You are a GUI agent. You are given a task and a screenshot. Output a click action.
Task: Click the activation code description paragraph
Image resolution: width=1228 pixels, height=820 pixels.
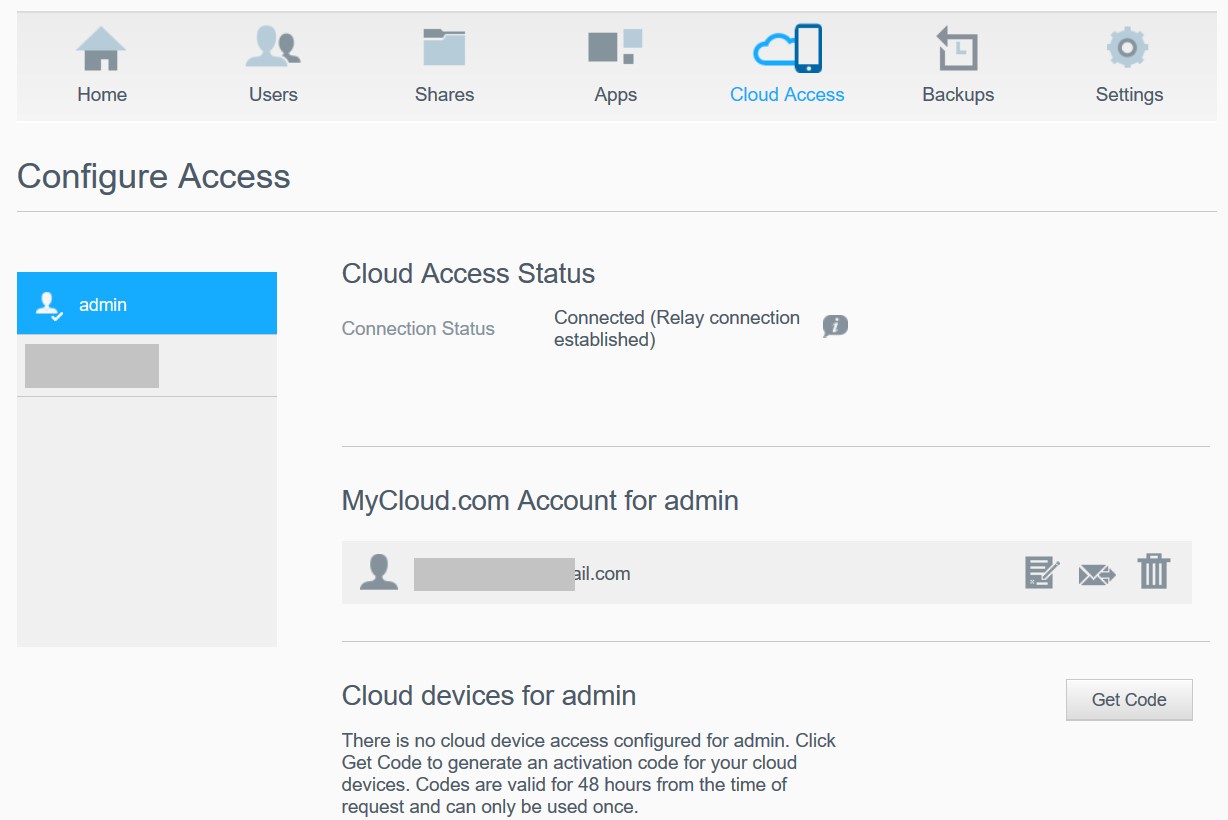589,773
